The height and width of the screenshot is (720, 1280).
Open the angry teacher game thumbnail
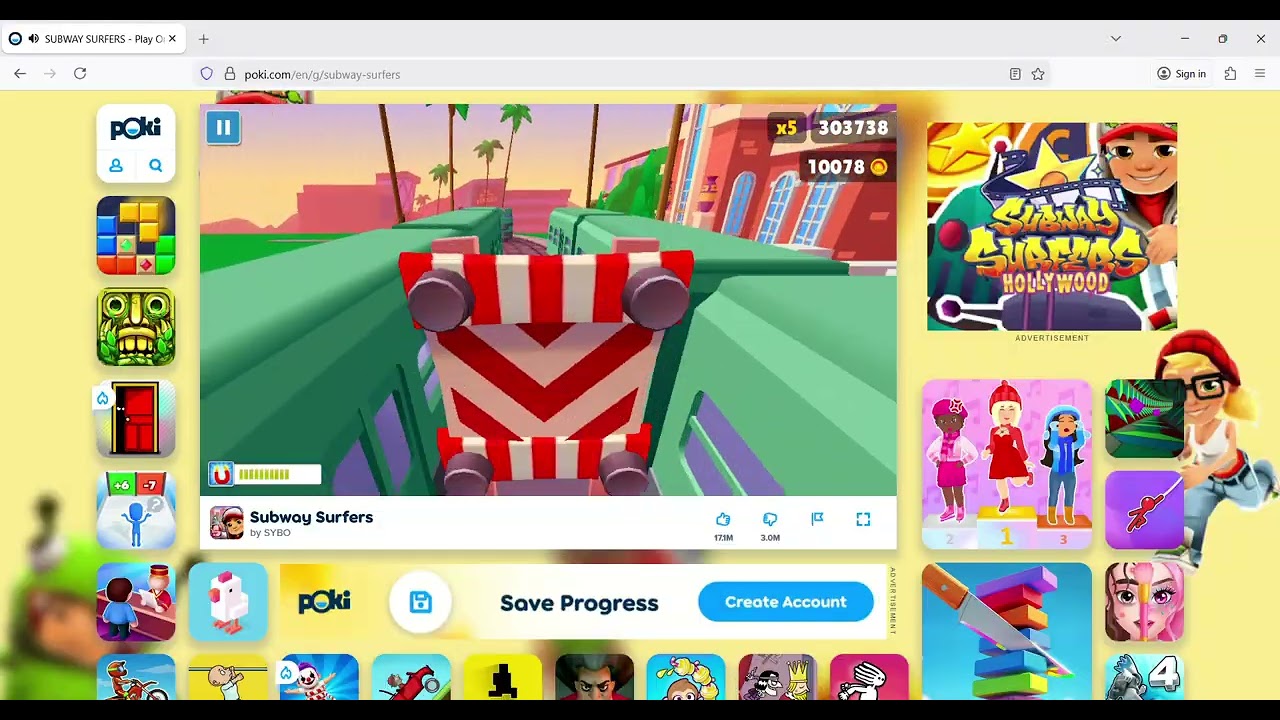(594, 678)
